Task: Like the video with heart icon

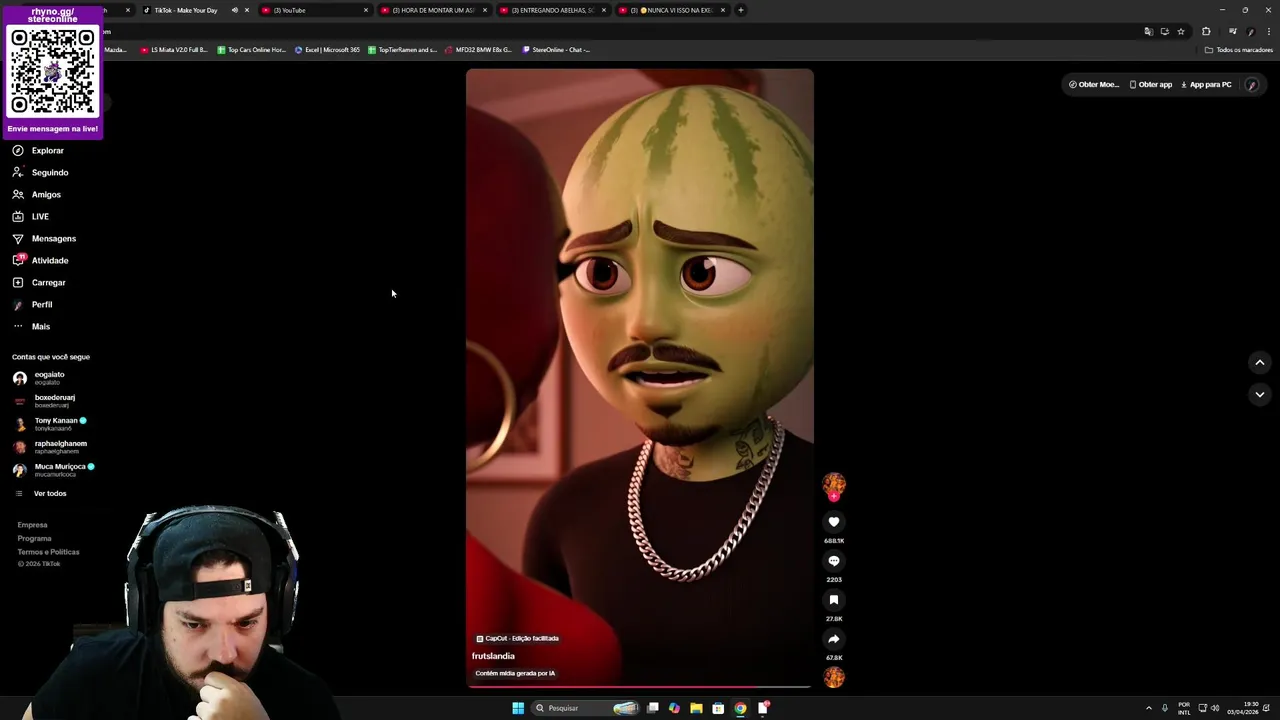Action: (x=834, y=522)
